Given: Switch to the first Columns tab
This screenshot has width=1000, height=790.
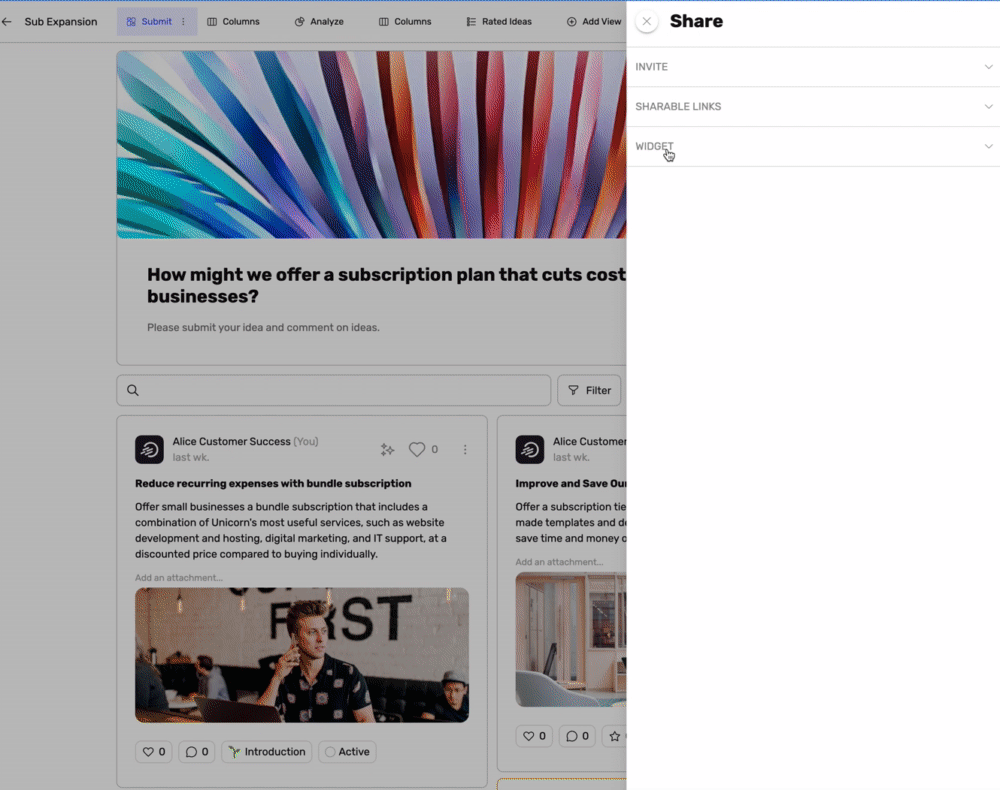Looking at the screenshot, I should [x=233, y=22].
